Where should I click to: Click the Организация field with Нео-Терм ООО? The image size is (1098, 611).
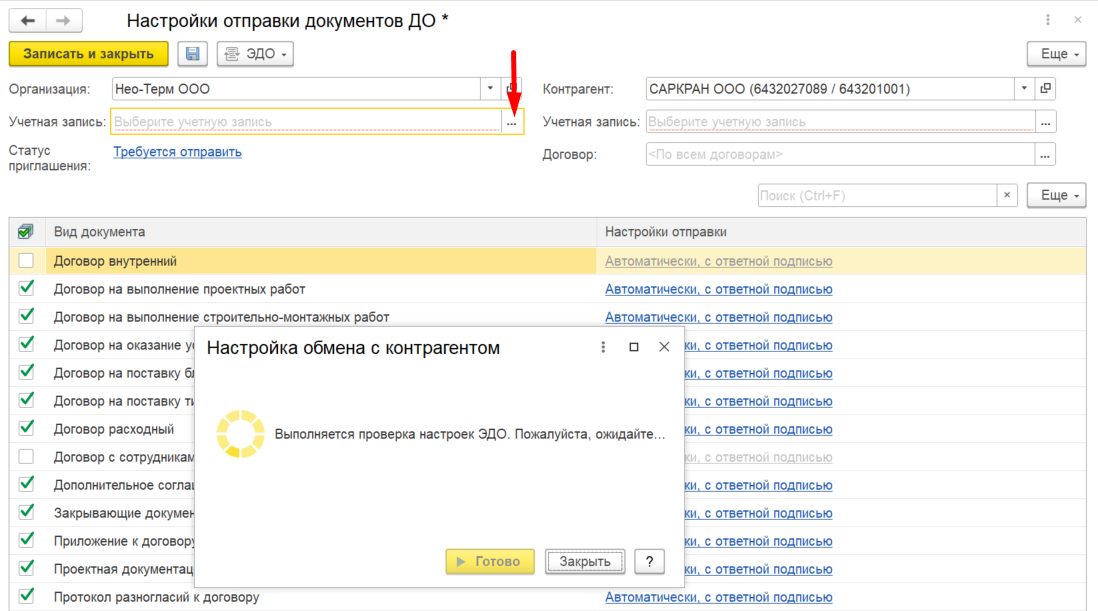pos(296,89)
